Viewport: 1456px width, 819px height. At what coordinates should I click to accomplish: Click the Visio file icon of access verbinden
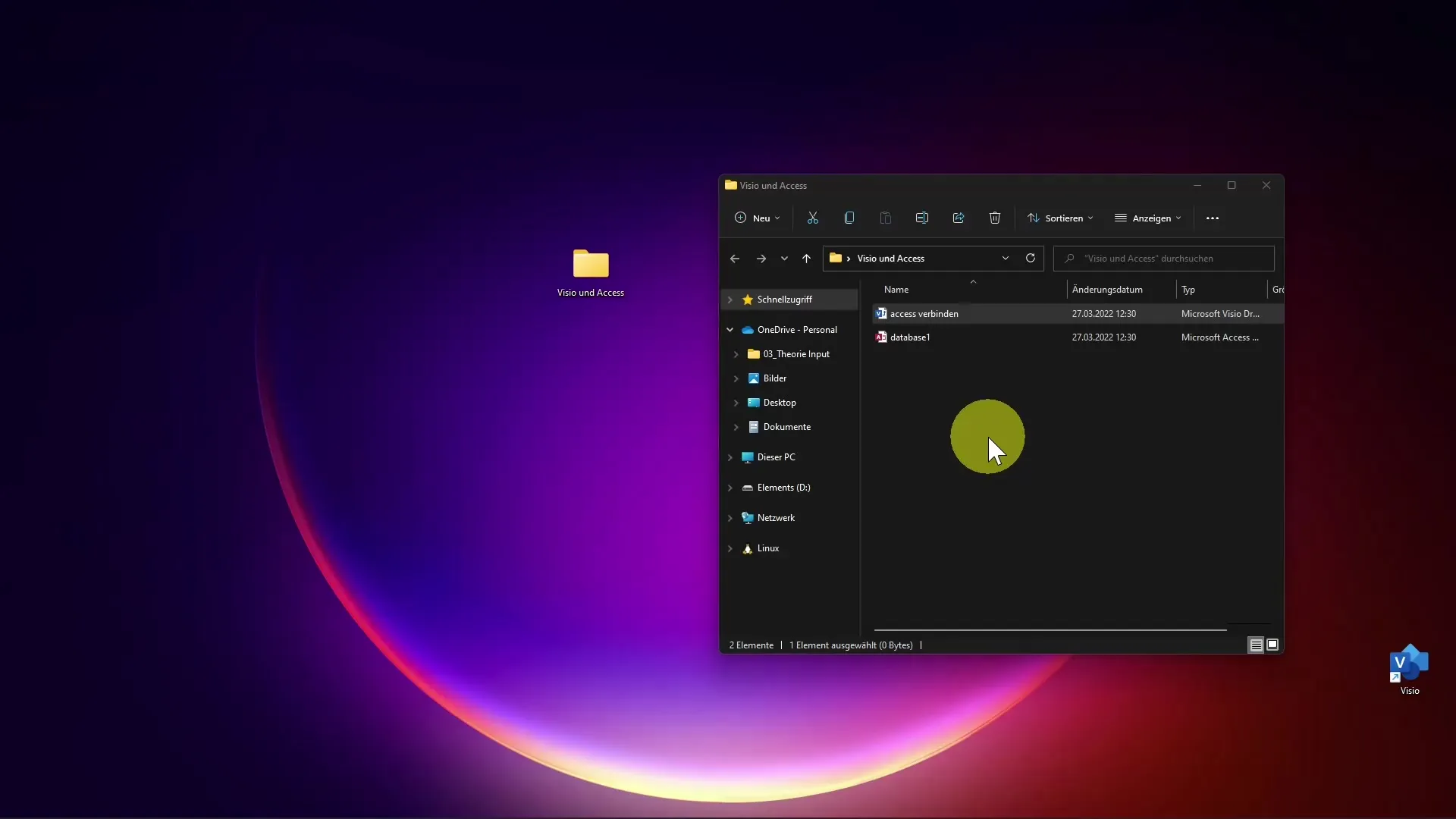click(881, 314)
